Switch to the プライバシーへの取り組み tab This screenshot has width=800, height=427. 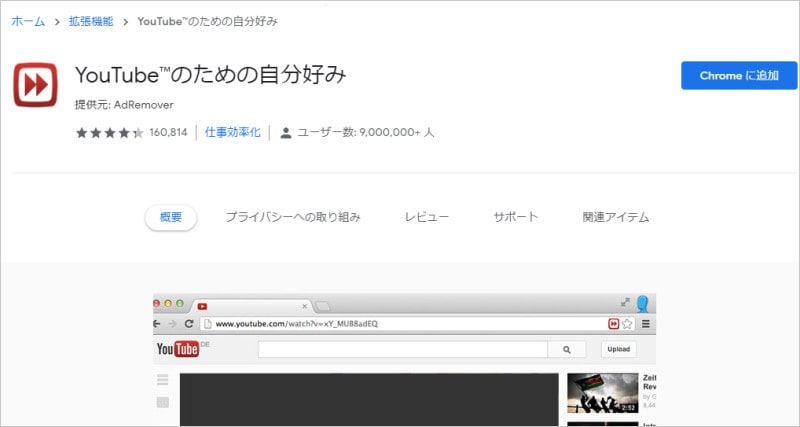pyautogui.click(x=293, y=217)
